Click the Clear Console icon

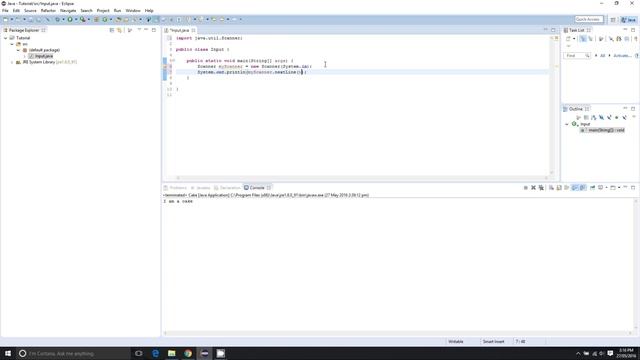[551, 188]
